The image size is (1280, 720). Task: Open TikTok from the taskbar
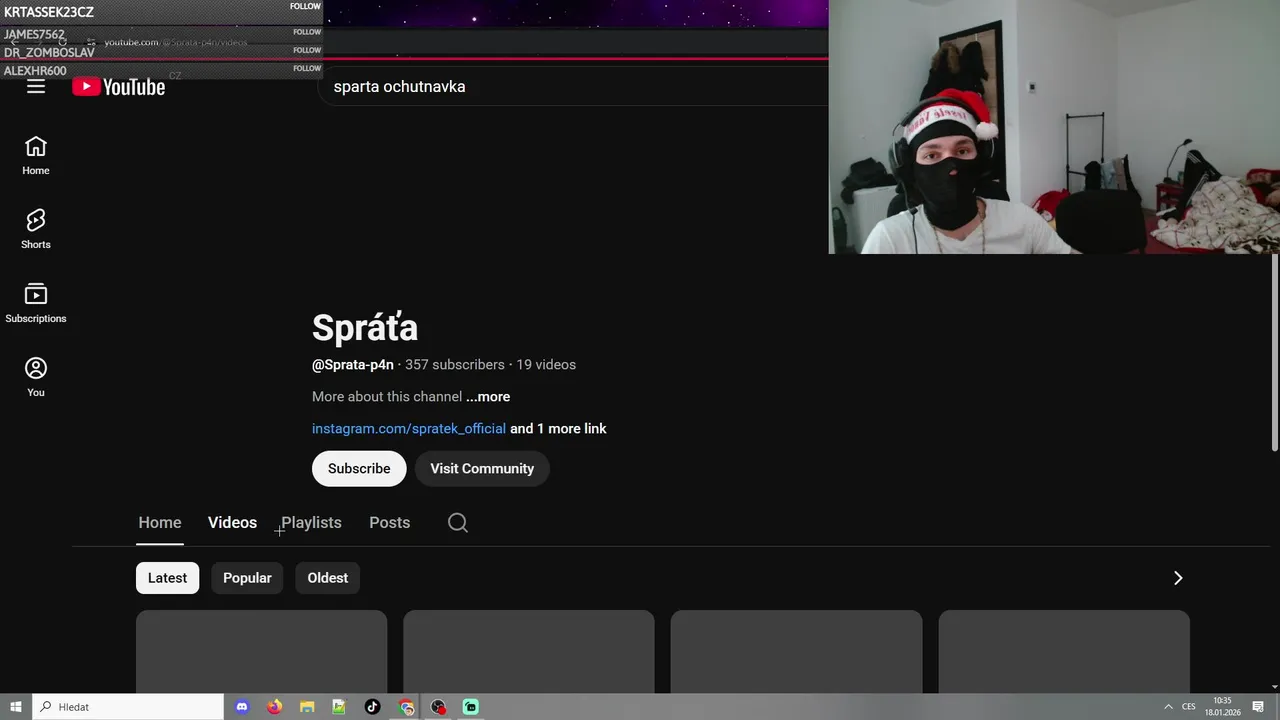[372, 707]
